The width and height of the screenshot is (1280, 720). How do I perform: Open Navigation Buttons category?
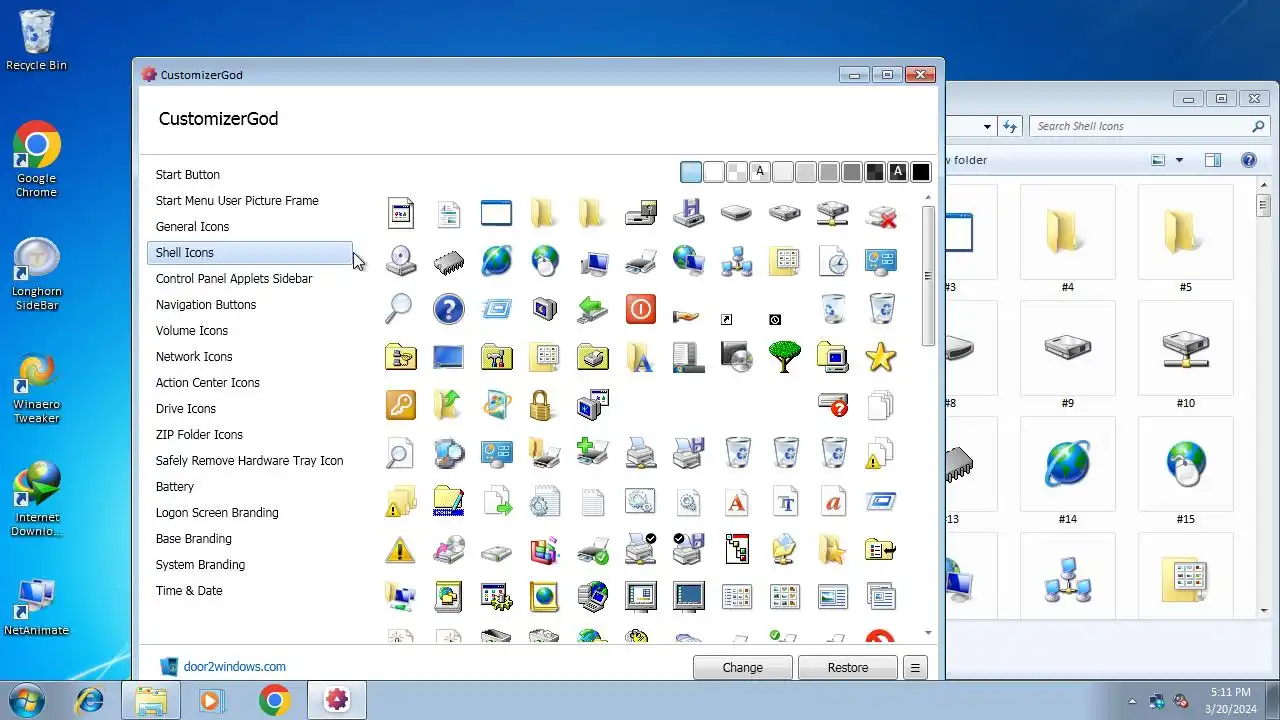(206, 304)
